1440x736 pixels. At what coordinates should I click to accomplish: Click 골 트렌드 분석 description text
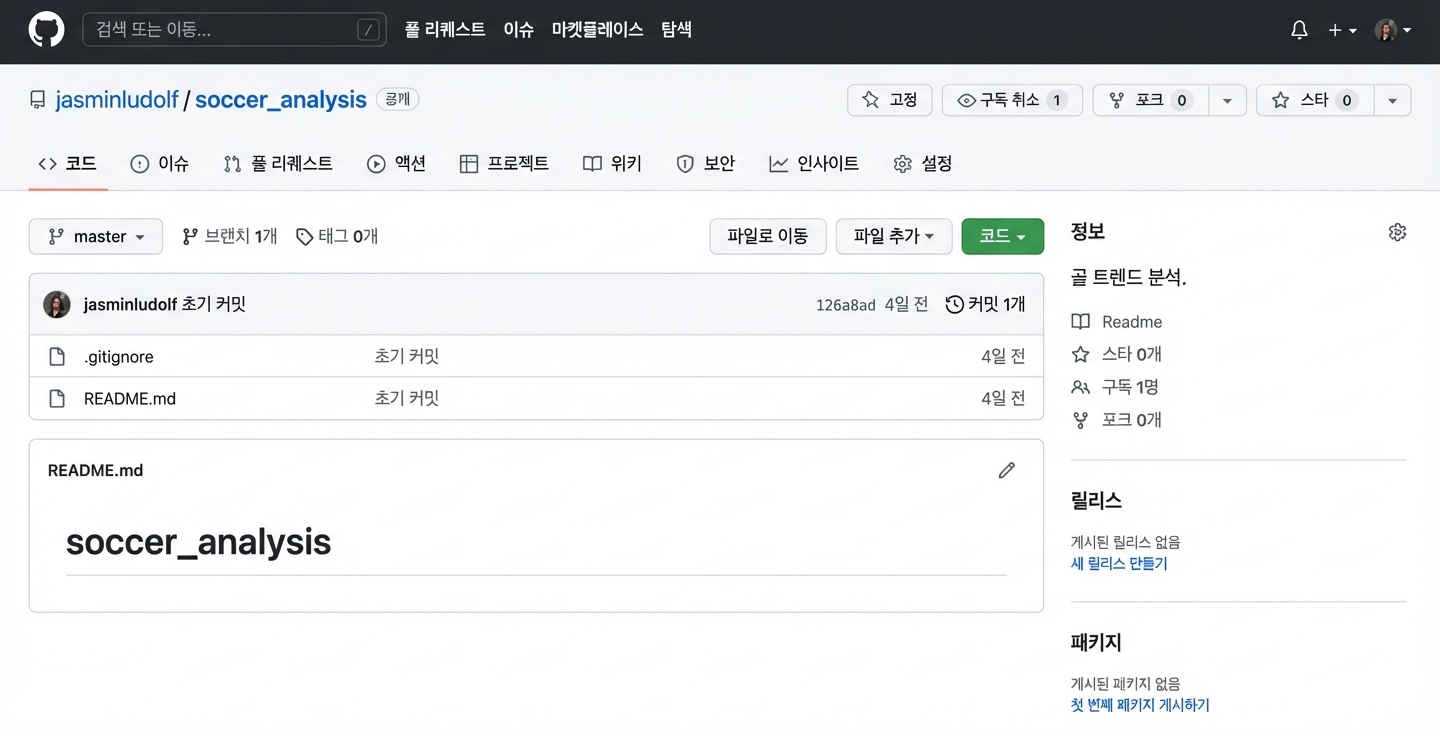[1128, 278]
